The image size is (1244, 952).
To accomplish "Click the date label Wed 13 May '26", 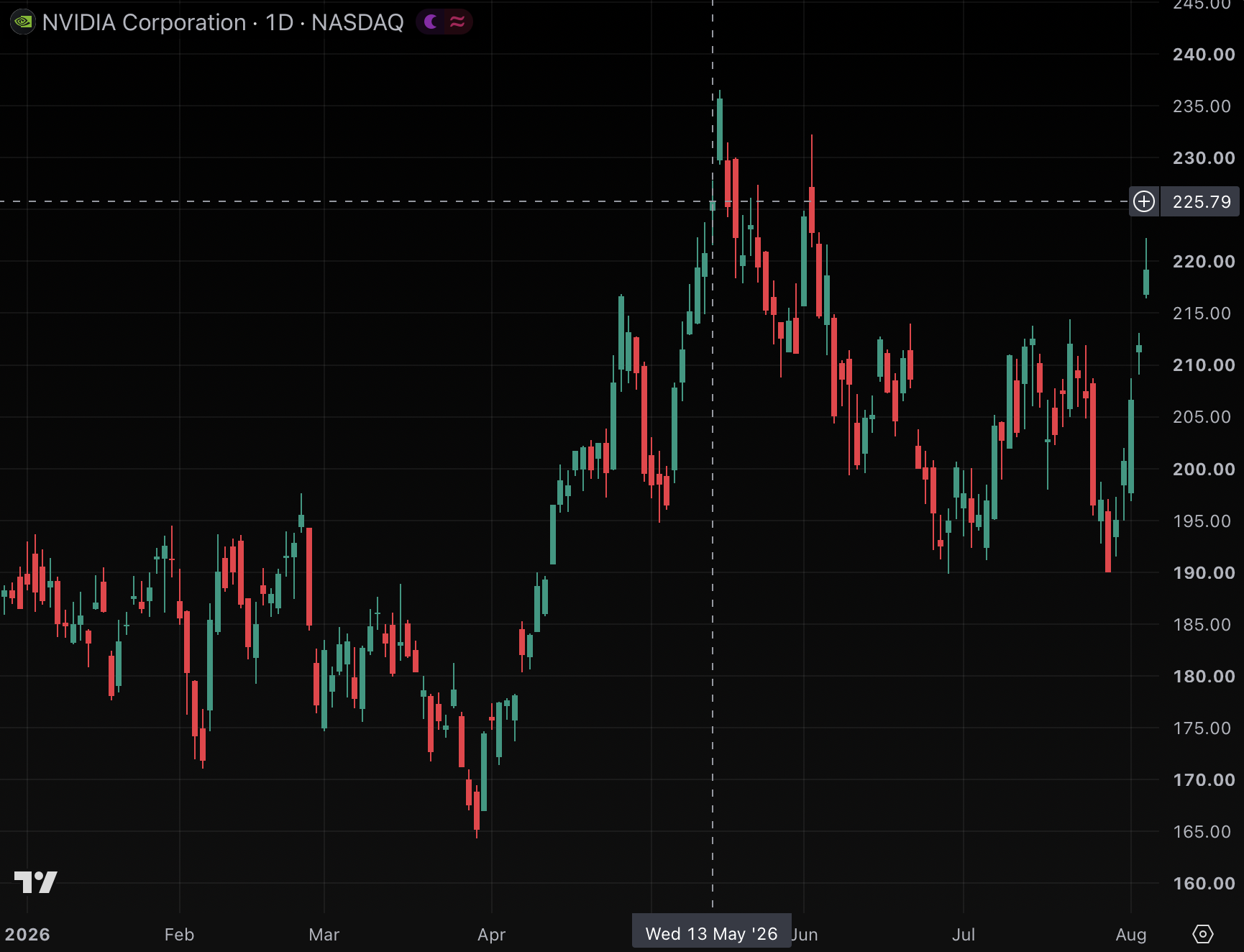I will [711, 933].
